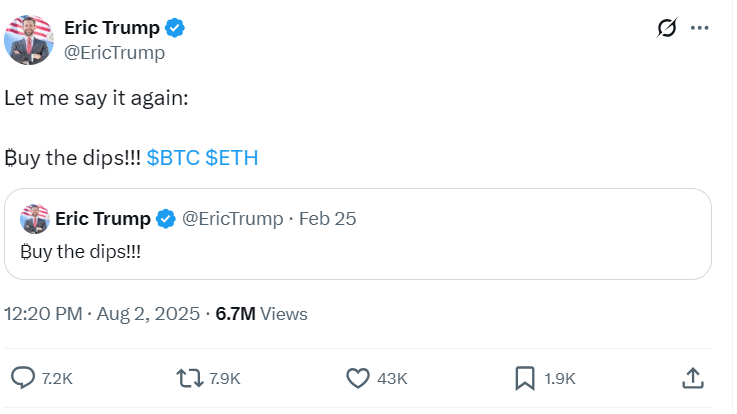This screenshot has width=737, height=414.
Task: Click the Eric Trump display name
Action: coord(111,28)
